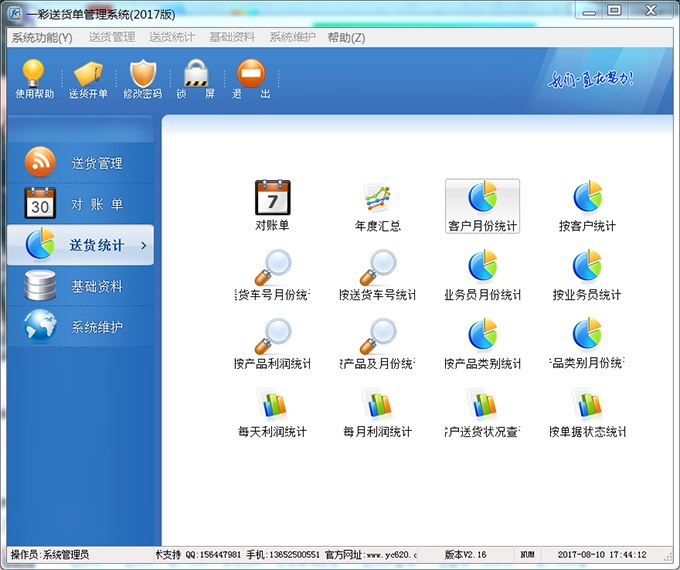Open 按业务员统计 icon
This screenshot has height=570, width=680.
pos(587,275)
